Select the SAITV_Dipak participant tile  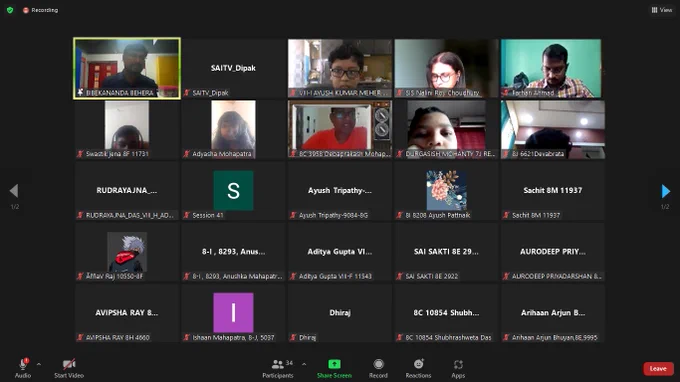tap(233, 68)
